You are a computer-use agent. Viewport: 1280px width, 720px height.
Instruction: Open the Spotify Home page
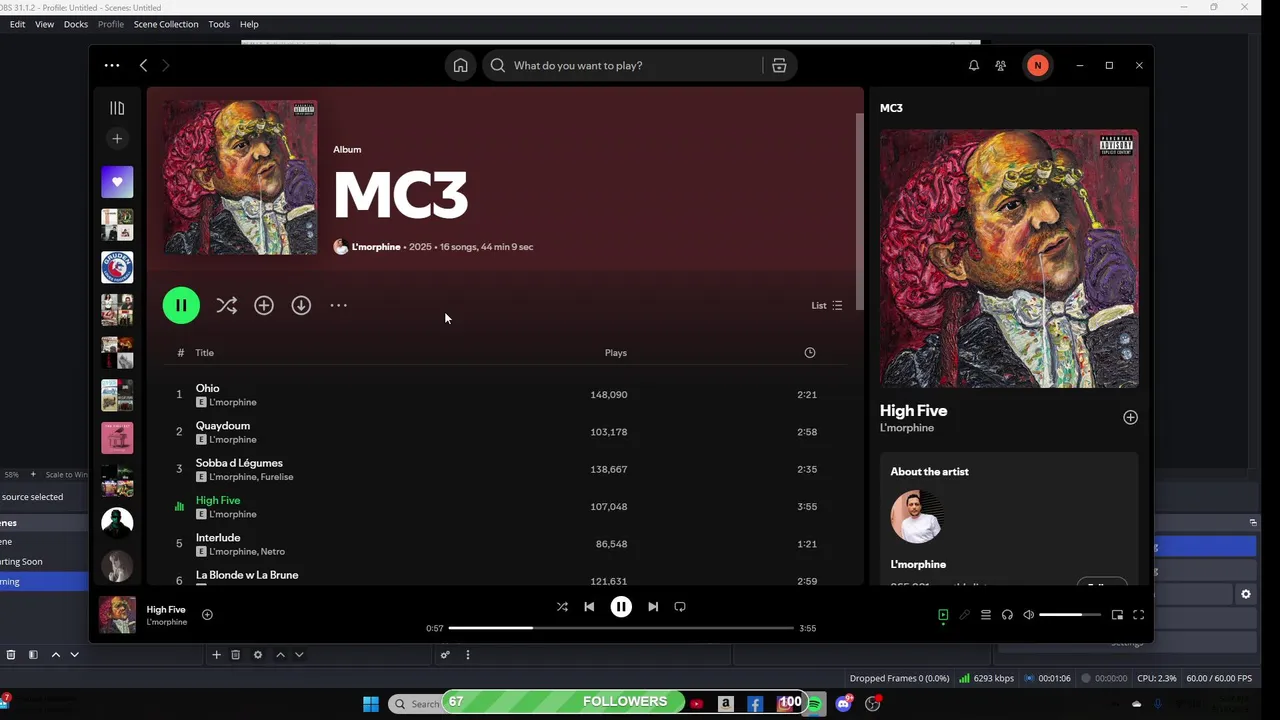pyautogui.click(x=460, y=65)
